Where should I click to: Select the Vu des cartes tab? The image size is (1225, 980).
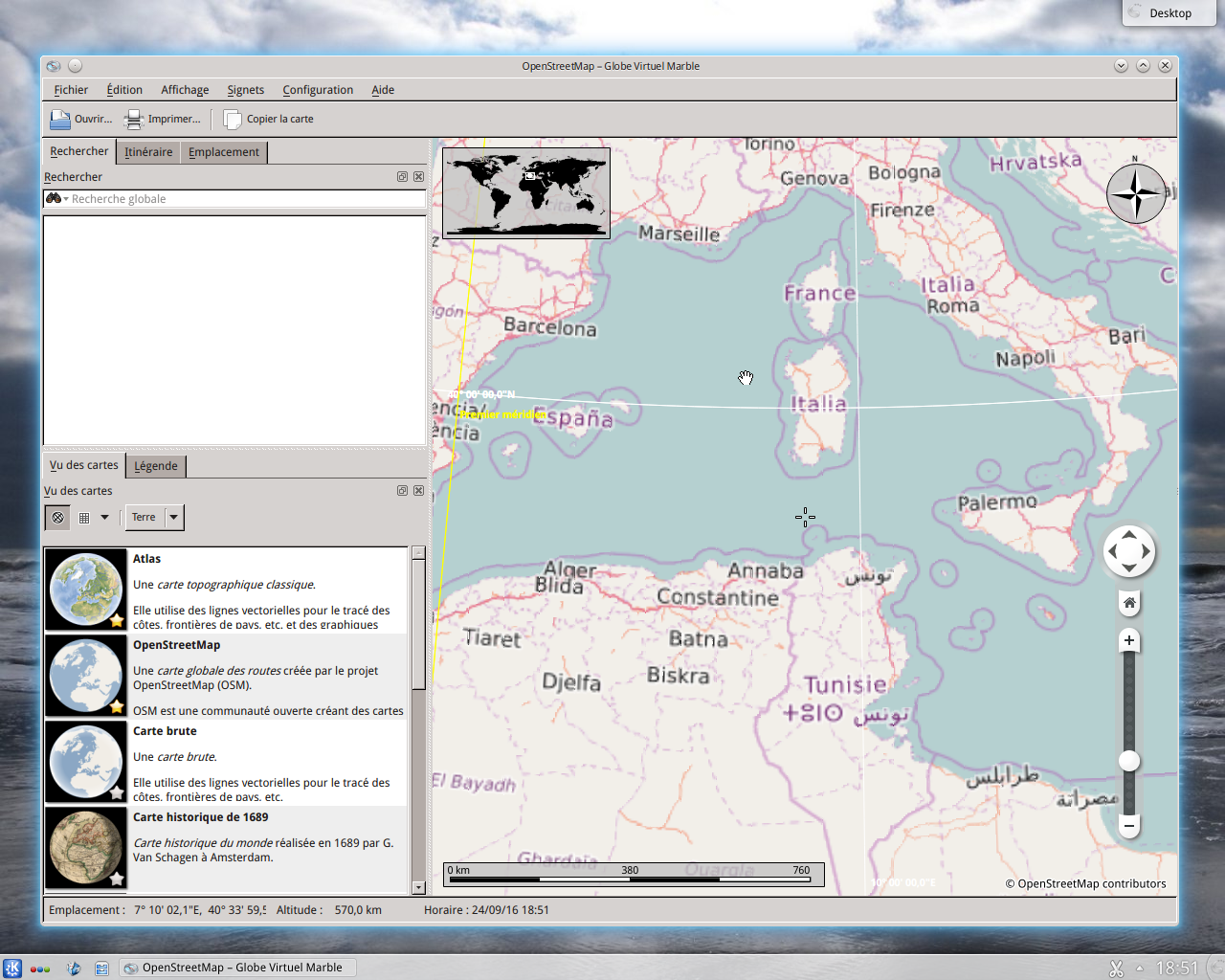point(84,465)
